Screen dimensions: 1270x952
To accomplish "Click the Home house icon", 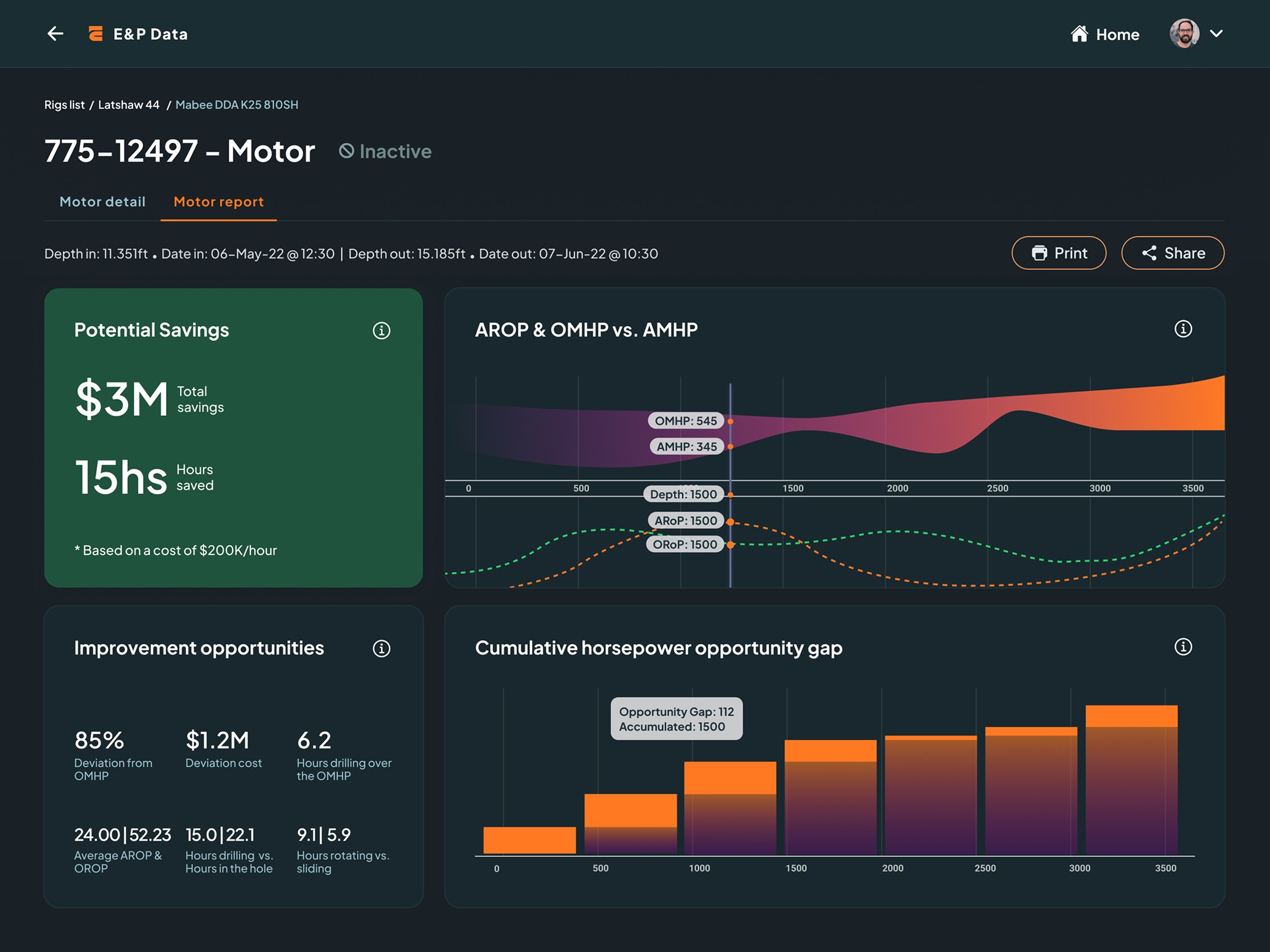I will tap(1079, 34).
